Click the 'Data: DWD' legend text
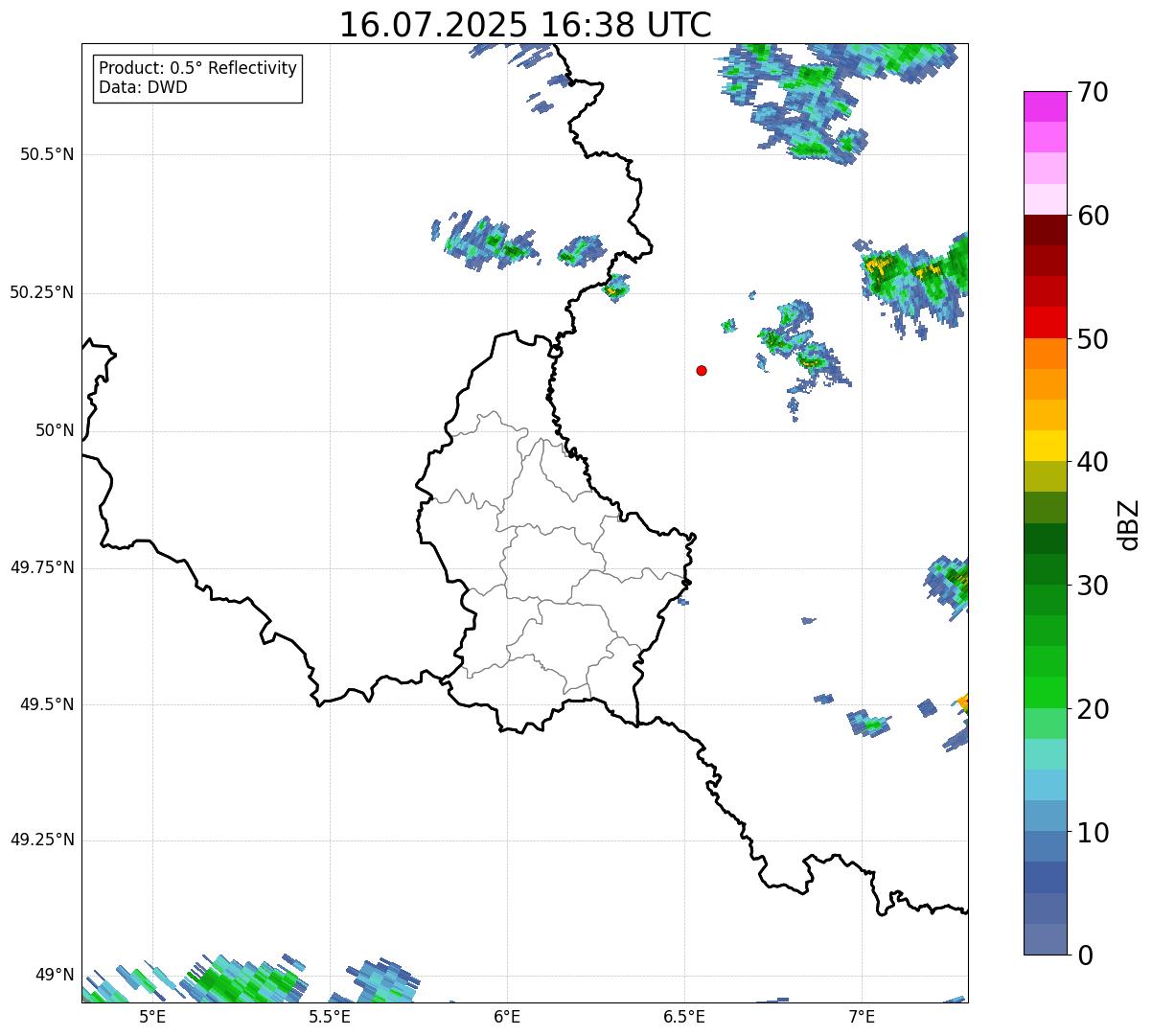Screen dimensions: 1152x1036 tap(144, 88)
